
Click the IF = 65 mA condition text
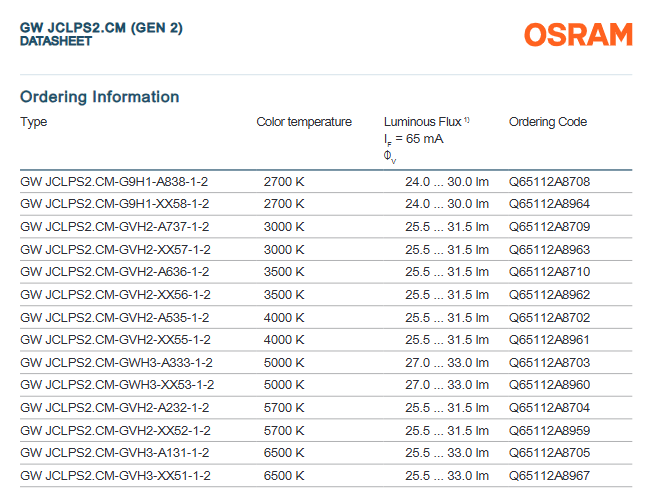(413, 139)
